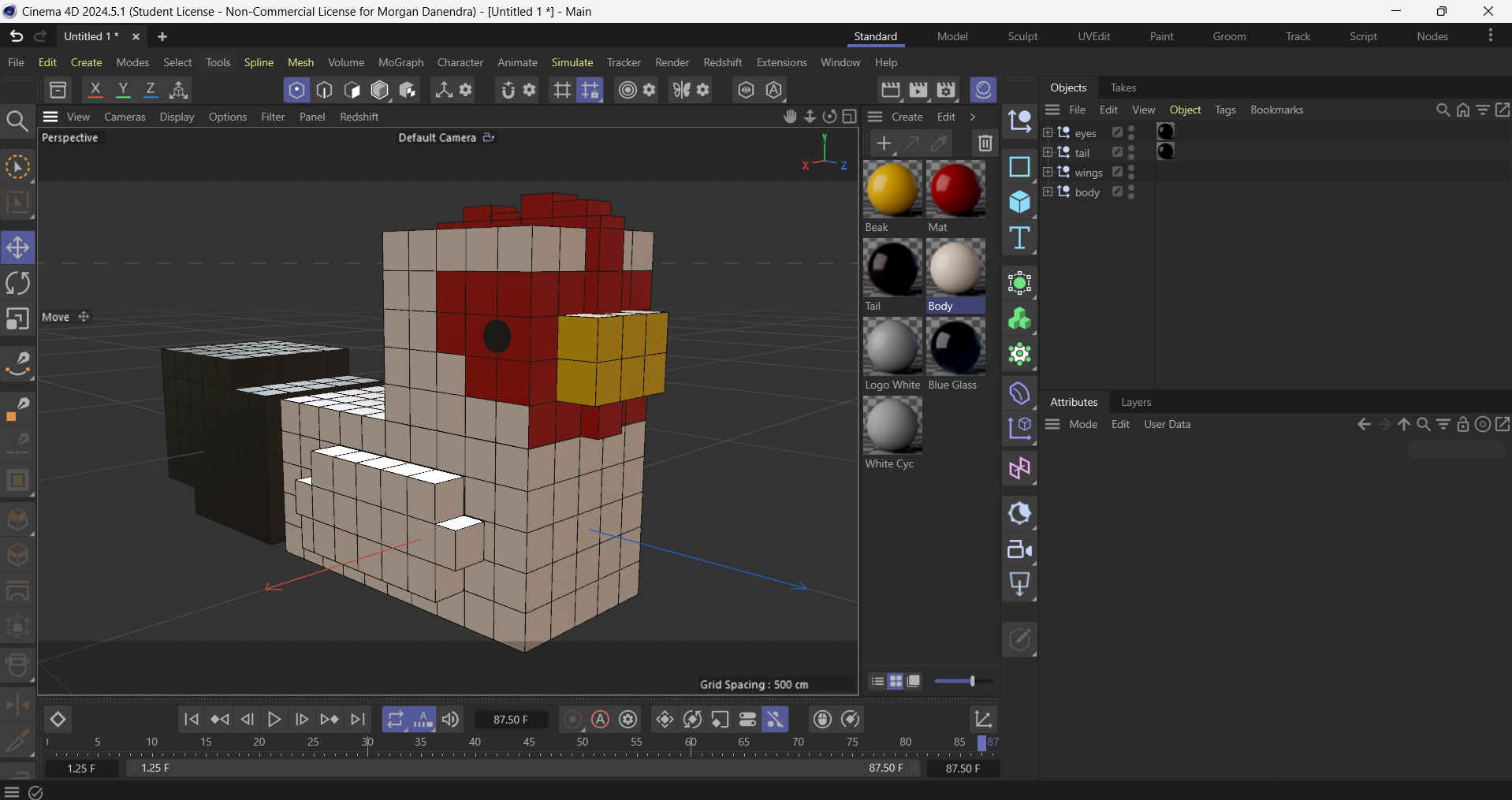1512x800 pixels.
Task: Toggle render visibility dot on the body object
Action: 1131,195
